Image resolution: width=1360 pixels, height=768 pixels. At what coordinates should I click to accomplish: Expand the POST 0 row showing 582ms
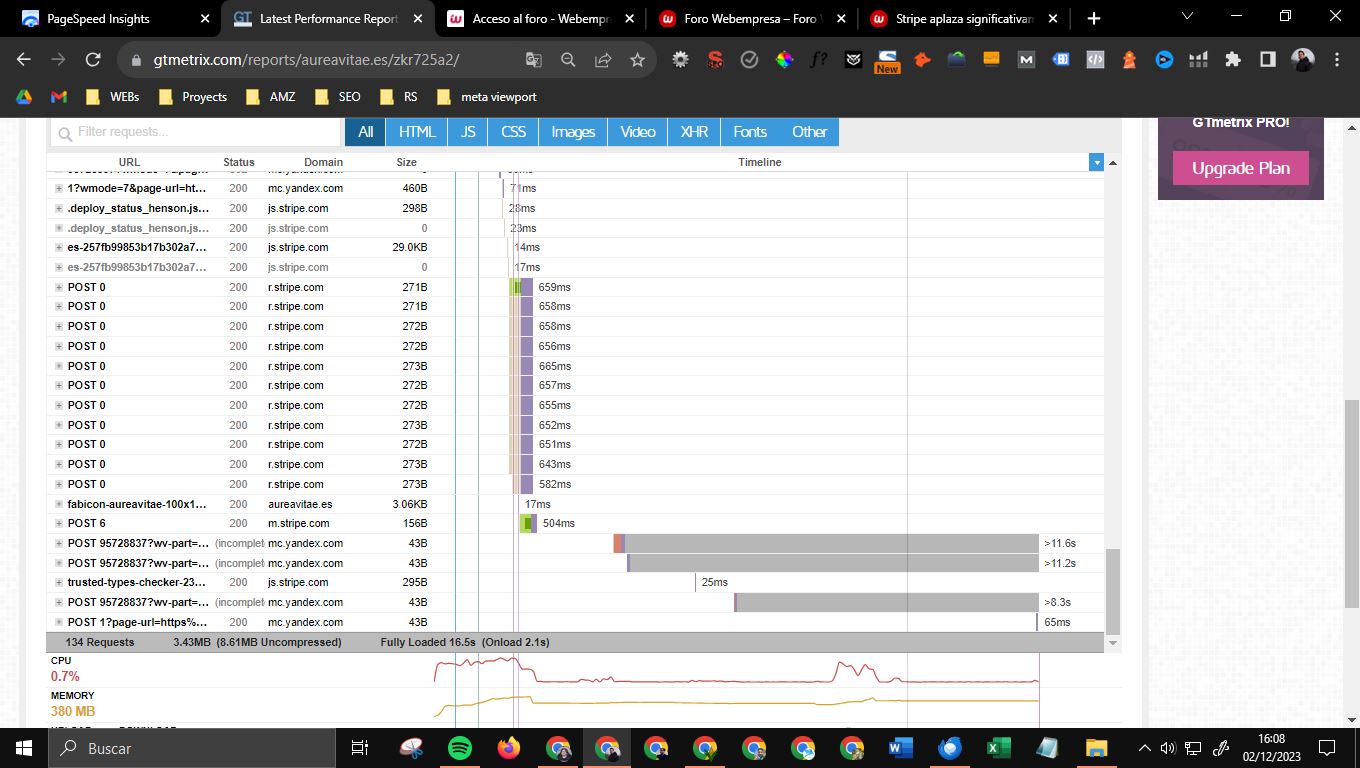coord(59,484)
